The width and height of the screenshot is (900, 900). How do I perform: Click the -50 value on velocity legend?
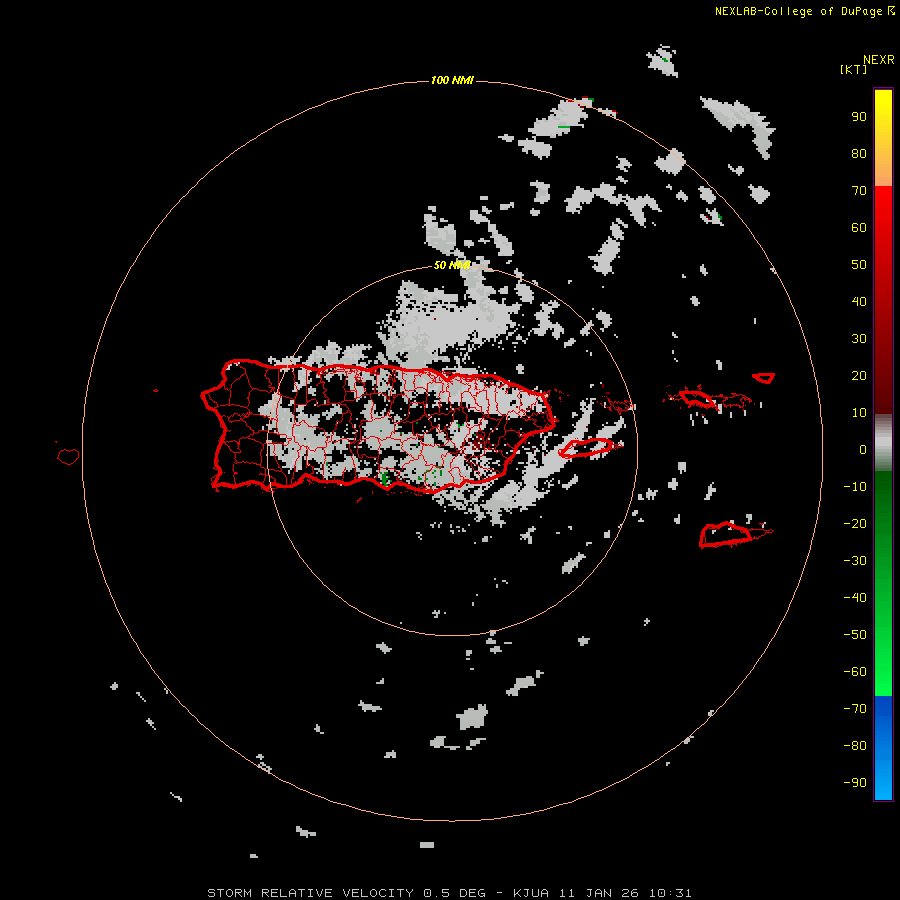(855, 635)
